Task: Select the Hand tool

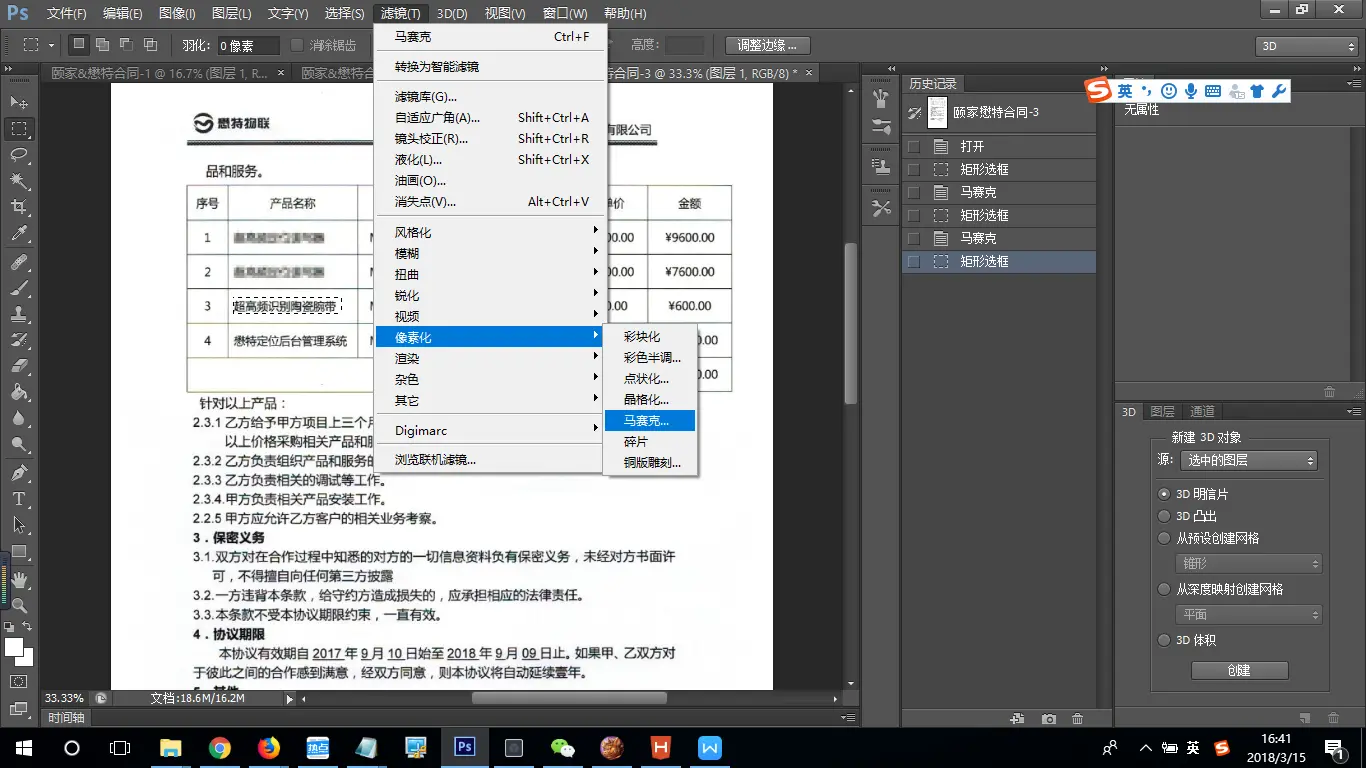Action: click(x=19, y=580)
